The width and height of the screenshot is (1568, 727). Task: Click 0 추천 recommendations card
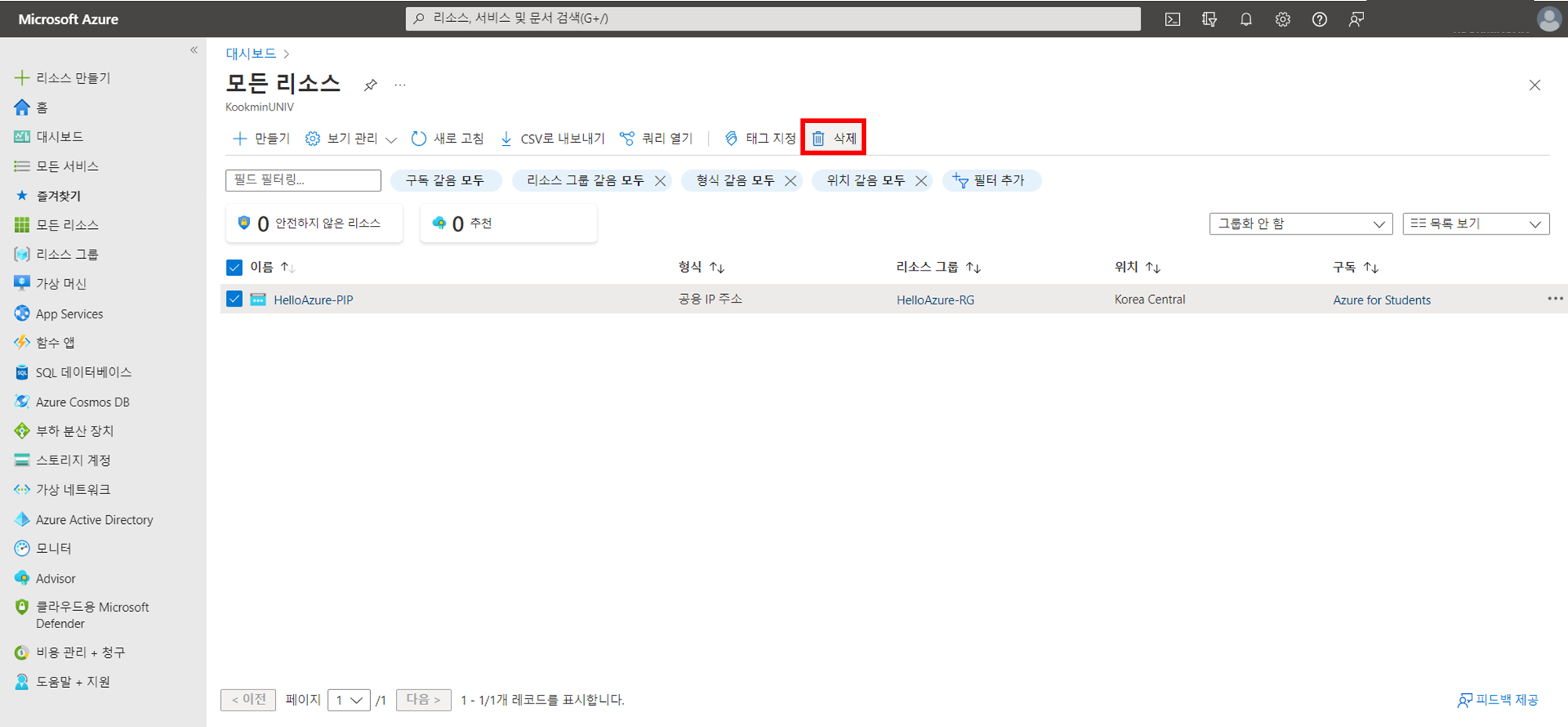509,224
